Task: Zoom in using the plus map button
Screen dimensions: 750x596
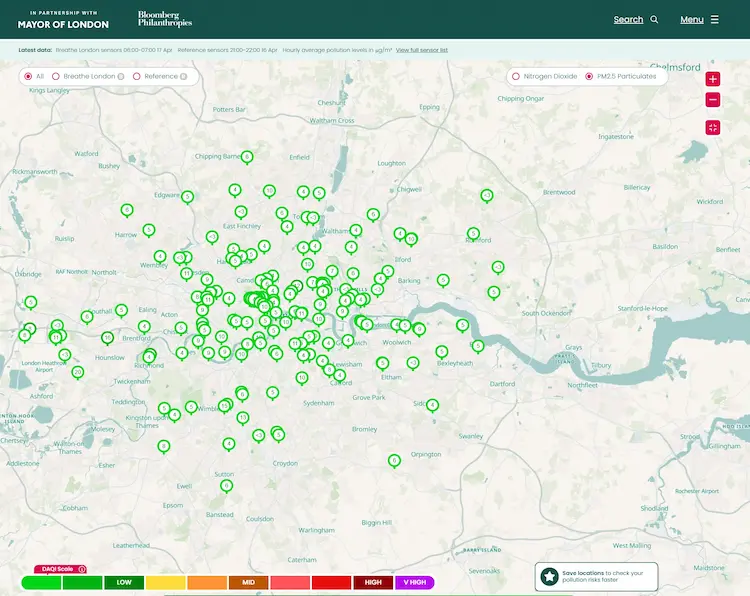Action: (712, 79)
